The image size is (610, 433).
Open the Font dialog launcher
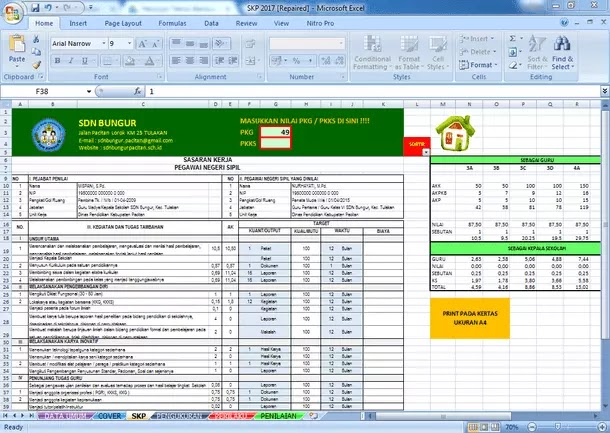click(x=159, y=77)
